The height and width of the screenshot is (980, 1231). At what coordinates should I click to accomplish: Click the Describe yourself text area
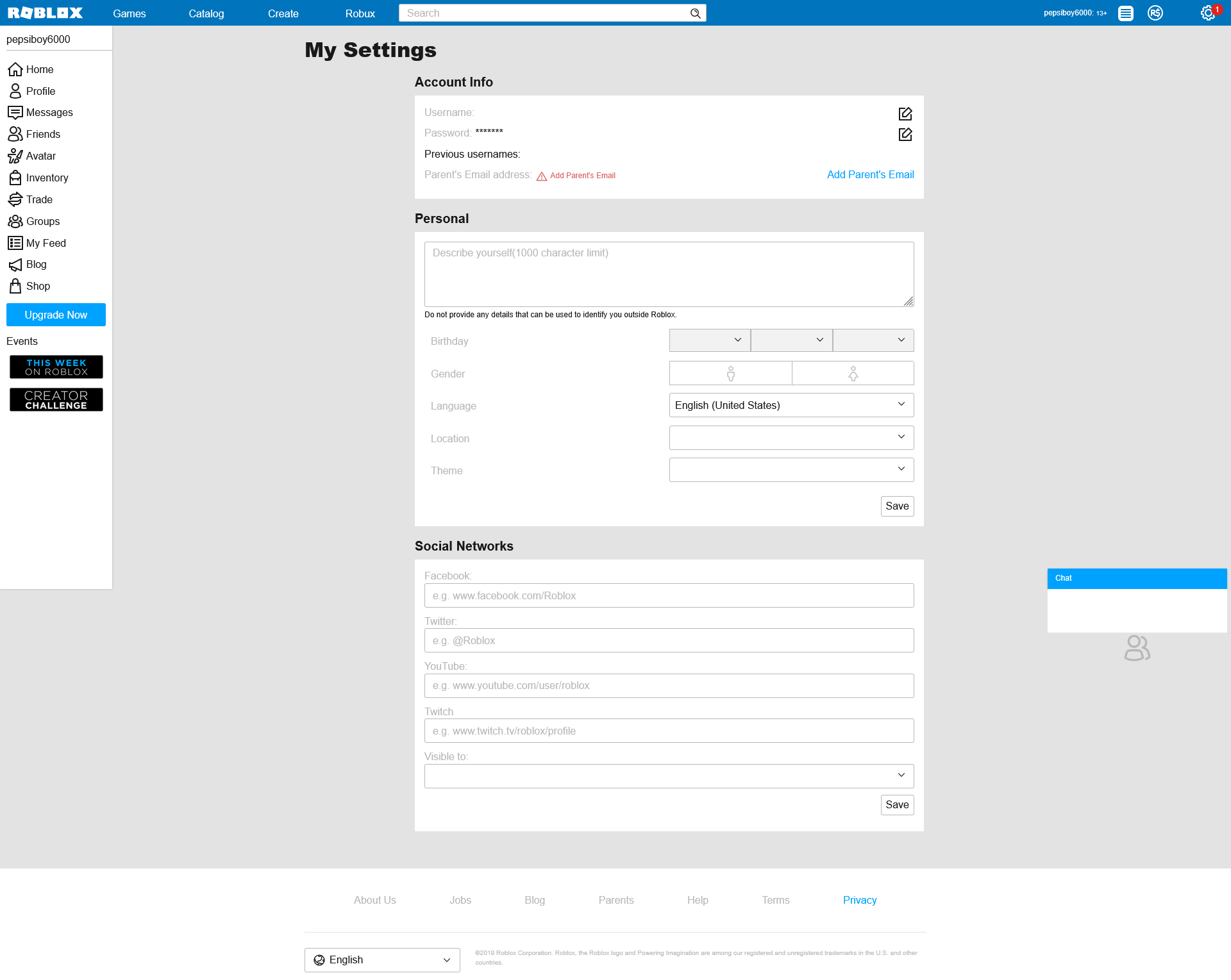(669, 274)
